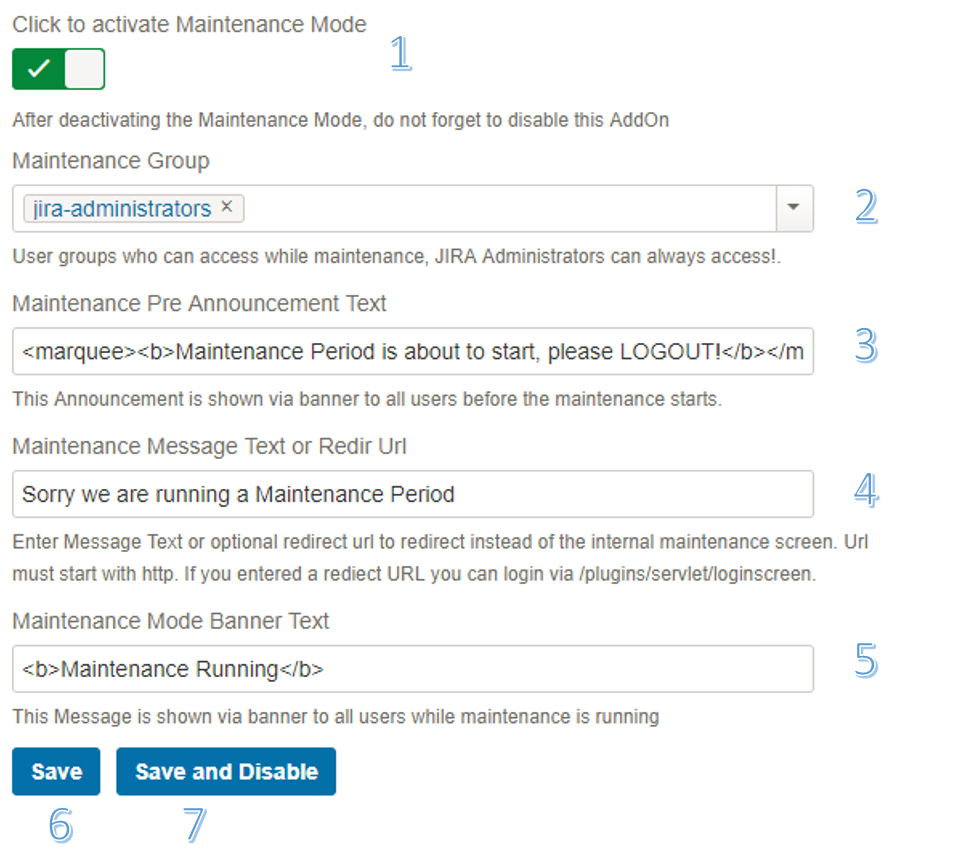This screenshot has height=852, width=976.
Task: Click annotation number 3 beside the pre-announcement field
Action: (x=865, y=346)
